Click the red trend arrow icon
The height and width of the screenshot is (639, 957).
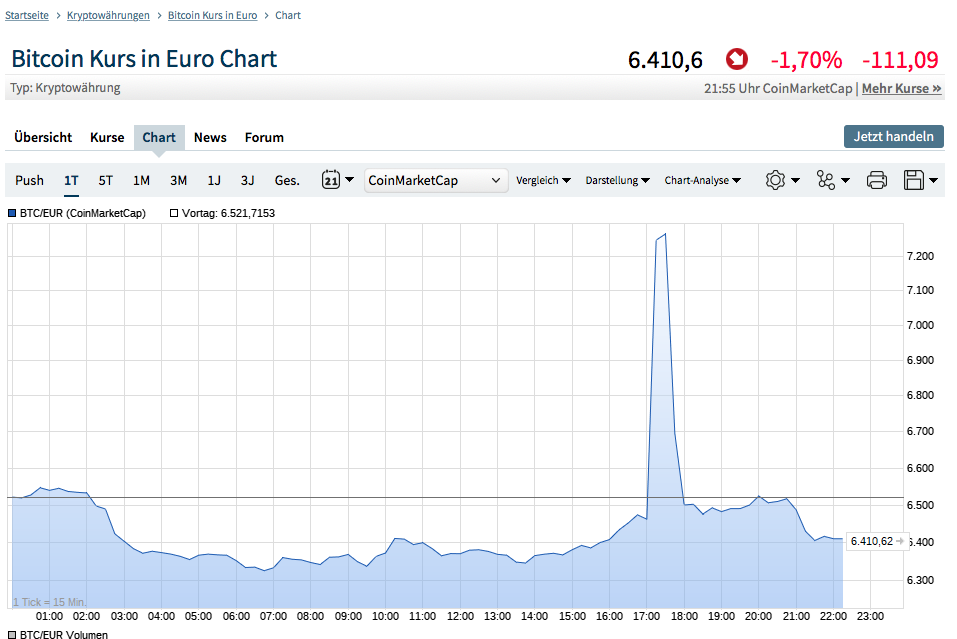click(737, 59)
